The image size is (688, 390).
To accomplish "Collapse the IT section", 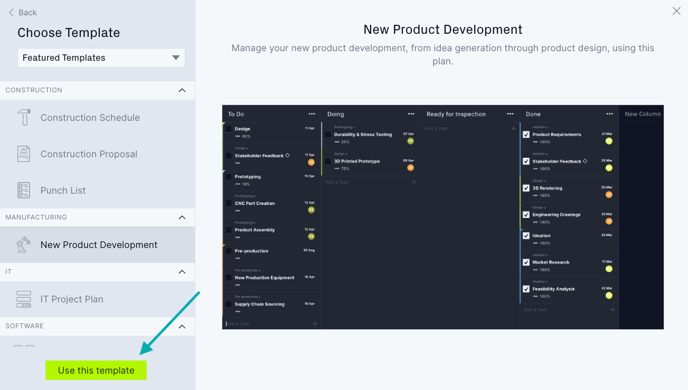I will click(x=182, y=272).
